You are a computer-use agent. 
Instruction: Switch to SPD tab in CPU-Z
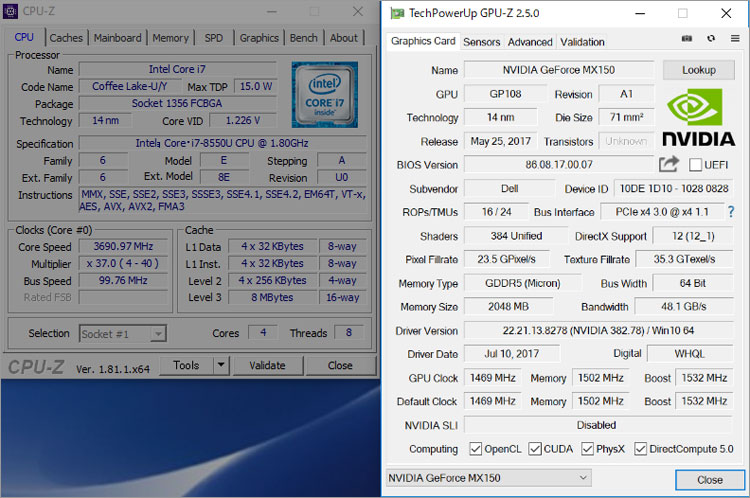[x=213, y=38]
